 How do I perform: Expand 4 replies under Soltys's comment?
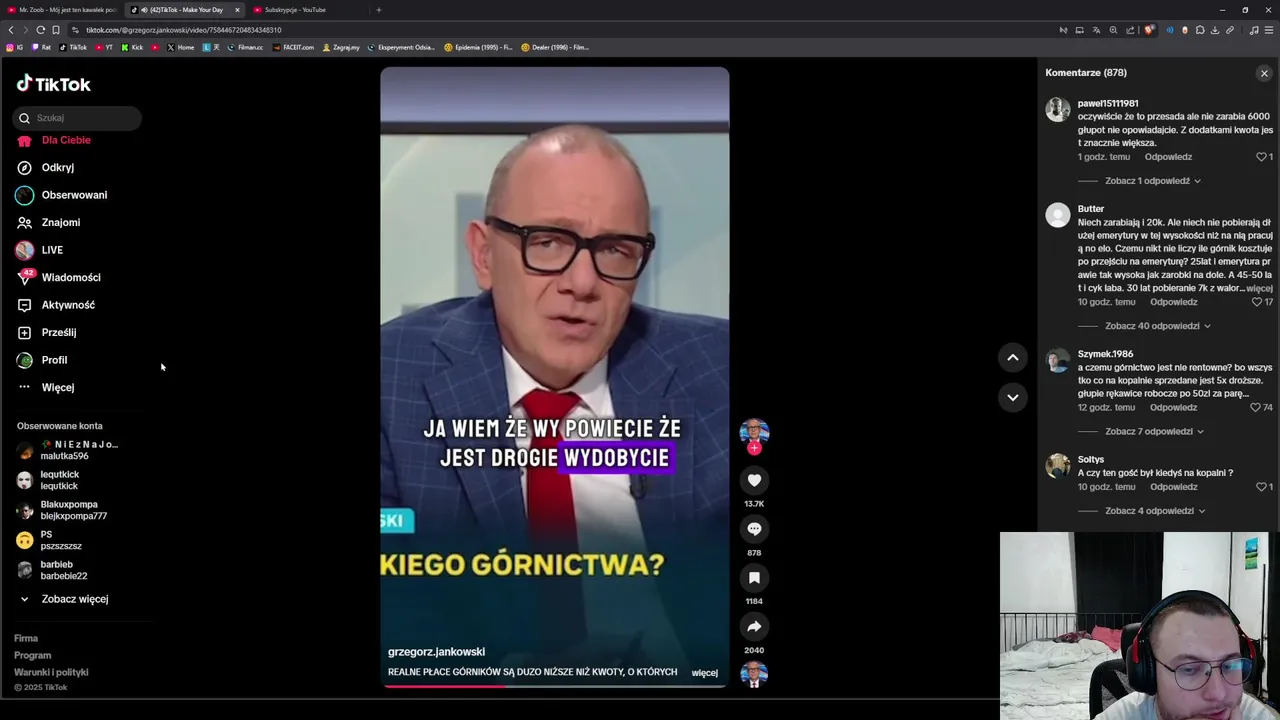click(x=1155, y=511)
